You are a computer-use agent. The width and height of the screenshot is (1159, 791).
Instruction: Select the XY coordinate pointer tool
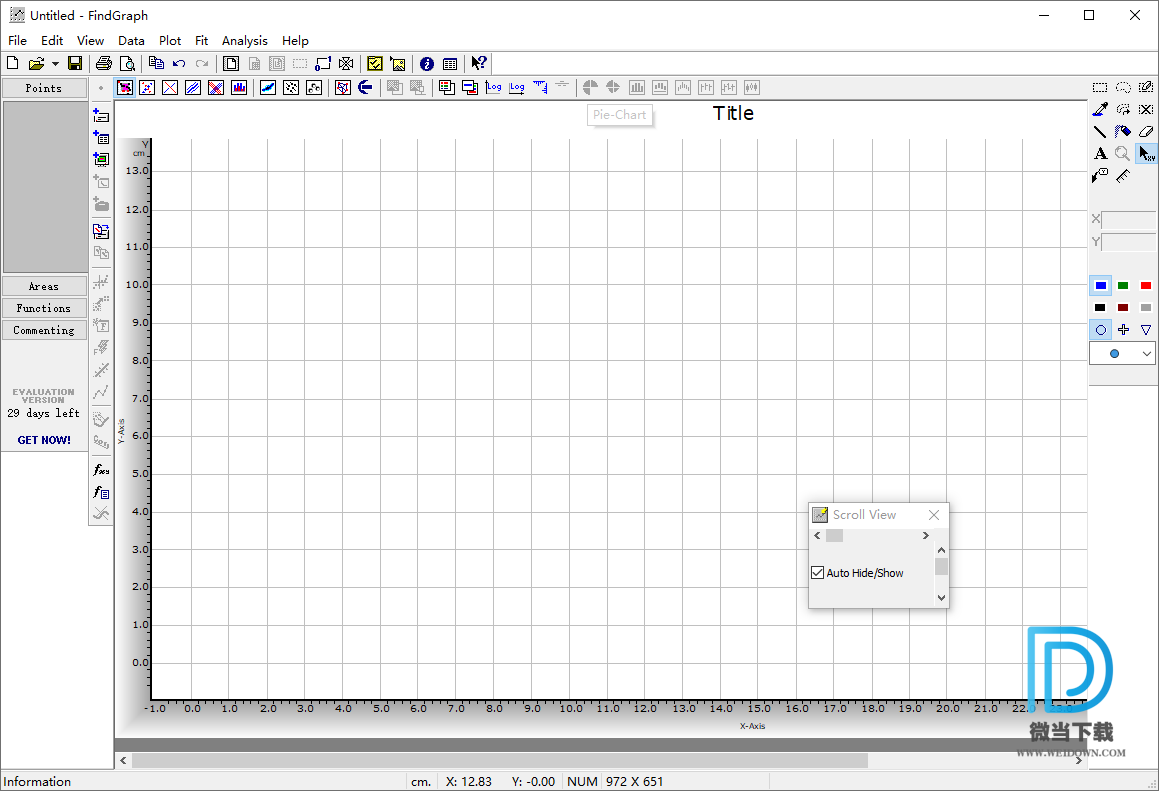click(1146, 154)
